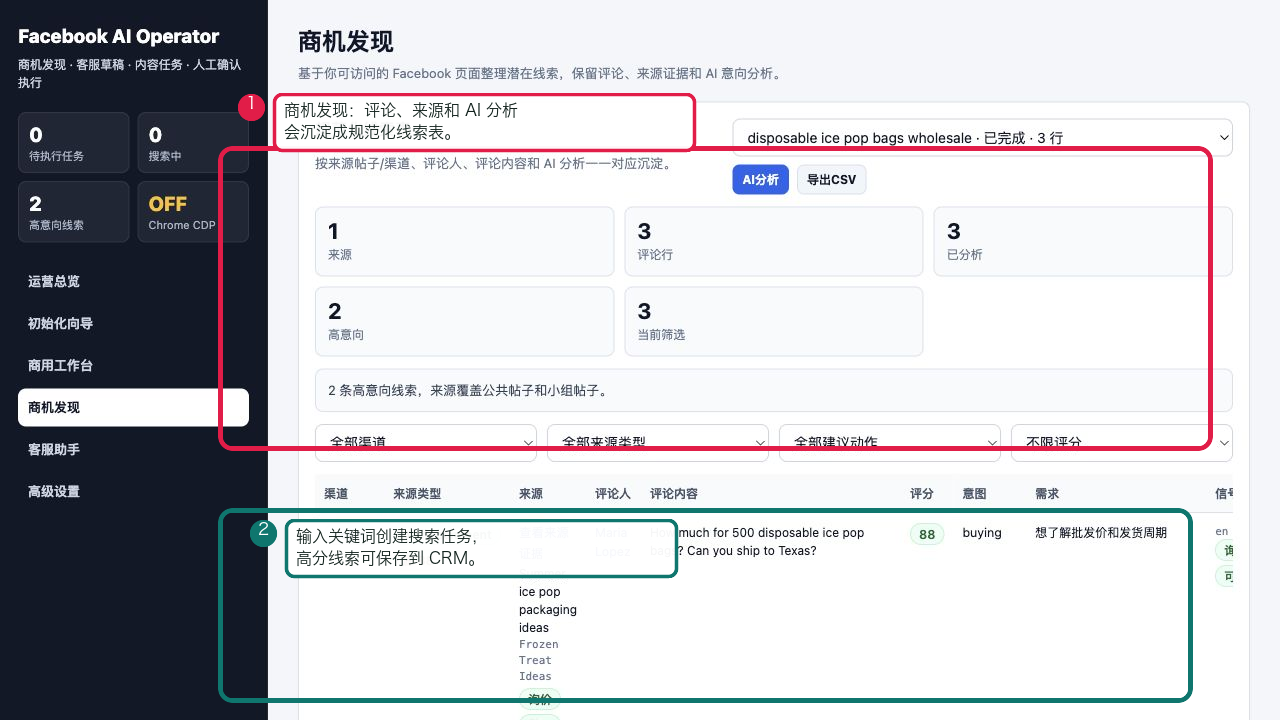The width and height of the screenshot is (1280, 720).
Task: Click the 高意向线索 stat card
Action: click(x=74, y=212)
